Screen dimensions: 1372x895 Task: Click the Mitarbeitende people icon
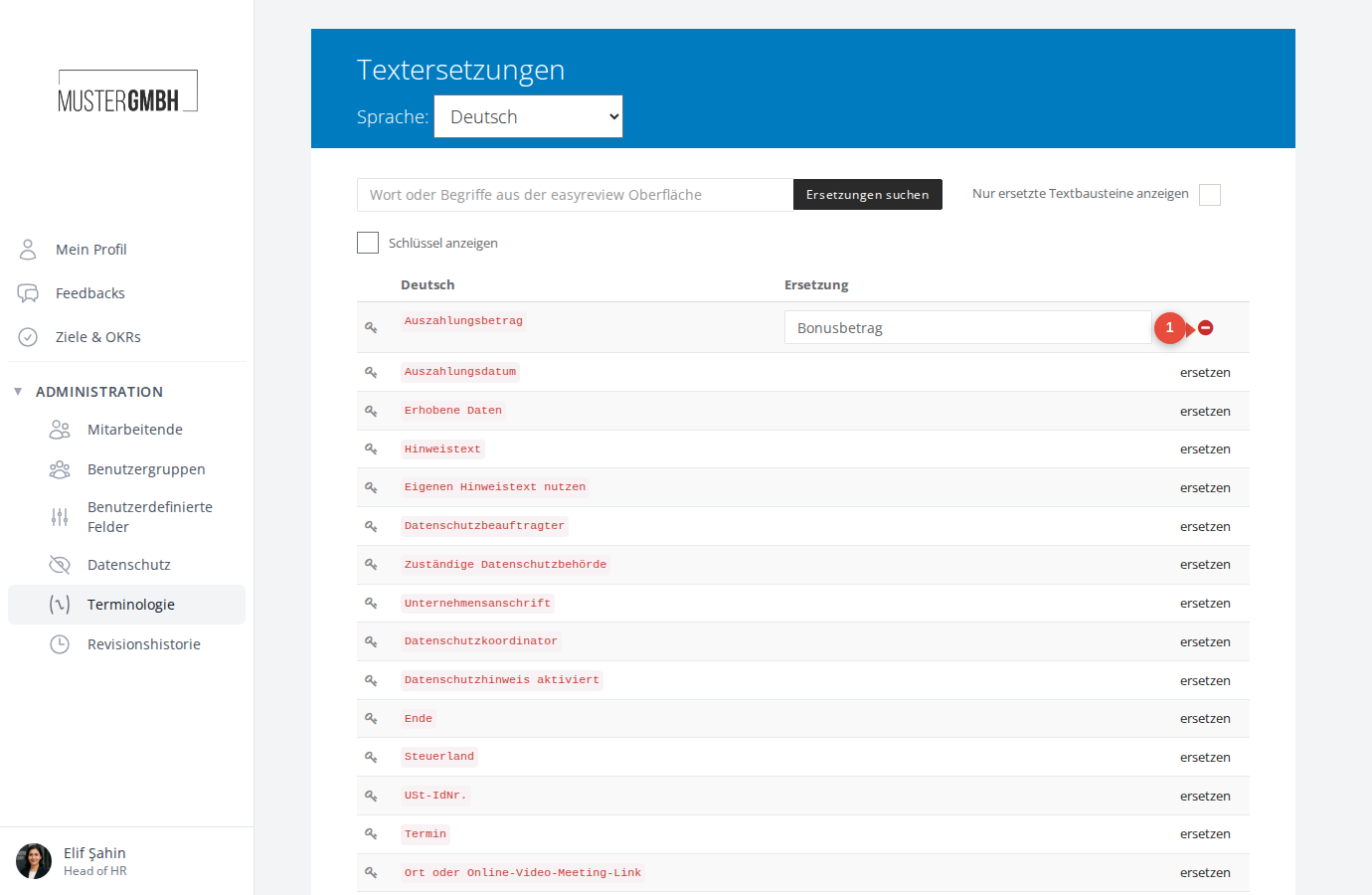pyautogui.click(x=60, y=430)
